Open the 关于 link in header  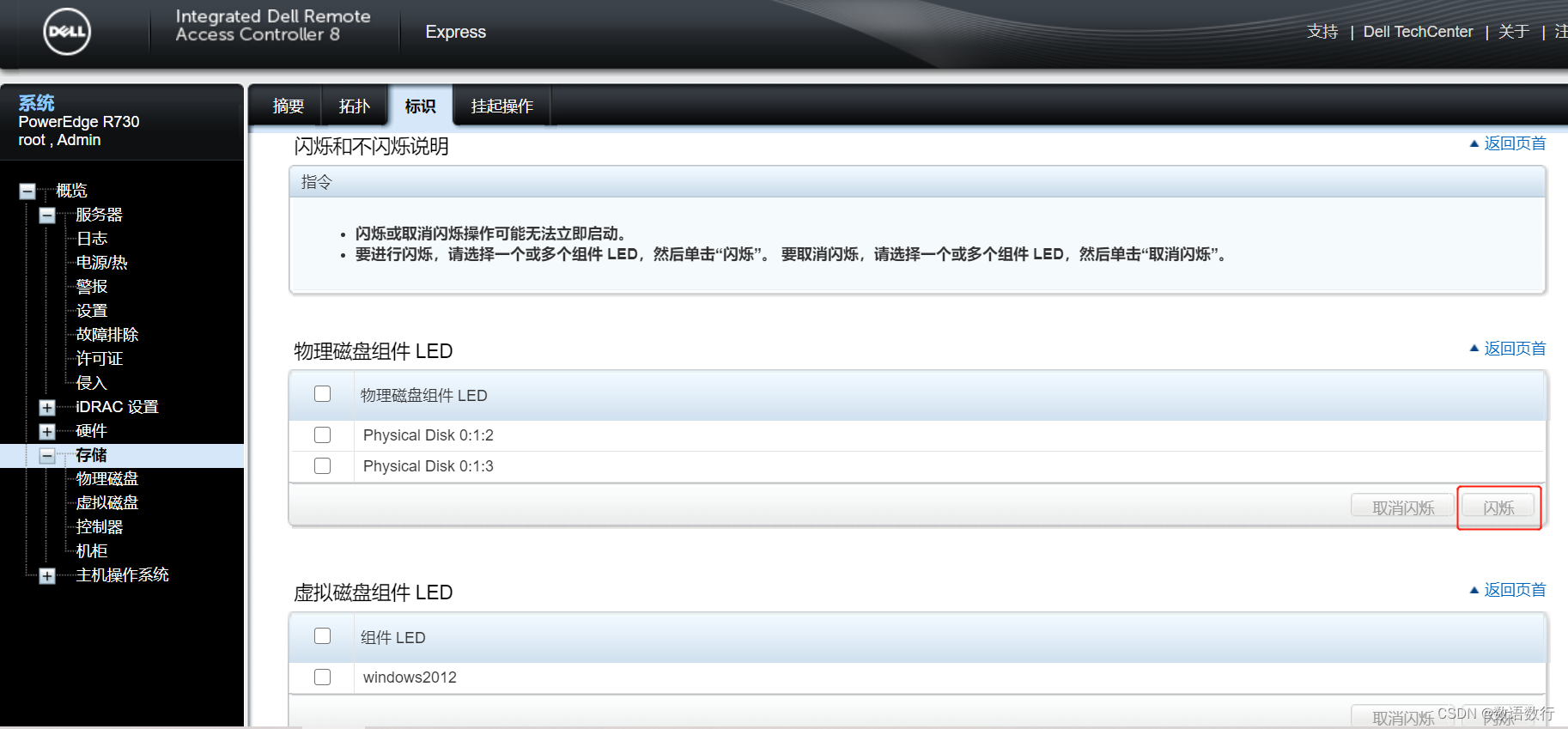(1514, 32)
